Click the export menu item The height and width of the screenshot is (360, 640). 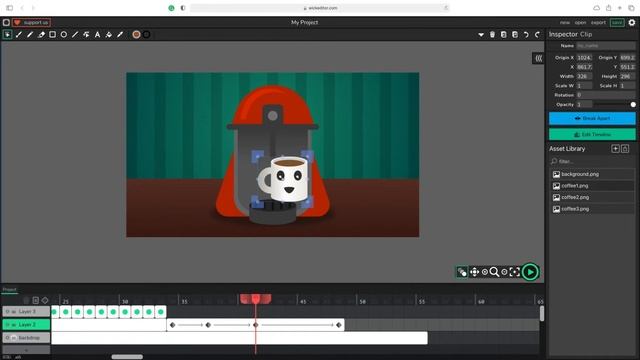598,22
